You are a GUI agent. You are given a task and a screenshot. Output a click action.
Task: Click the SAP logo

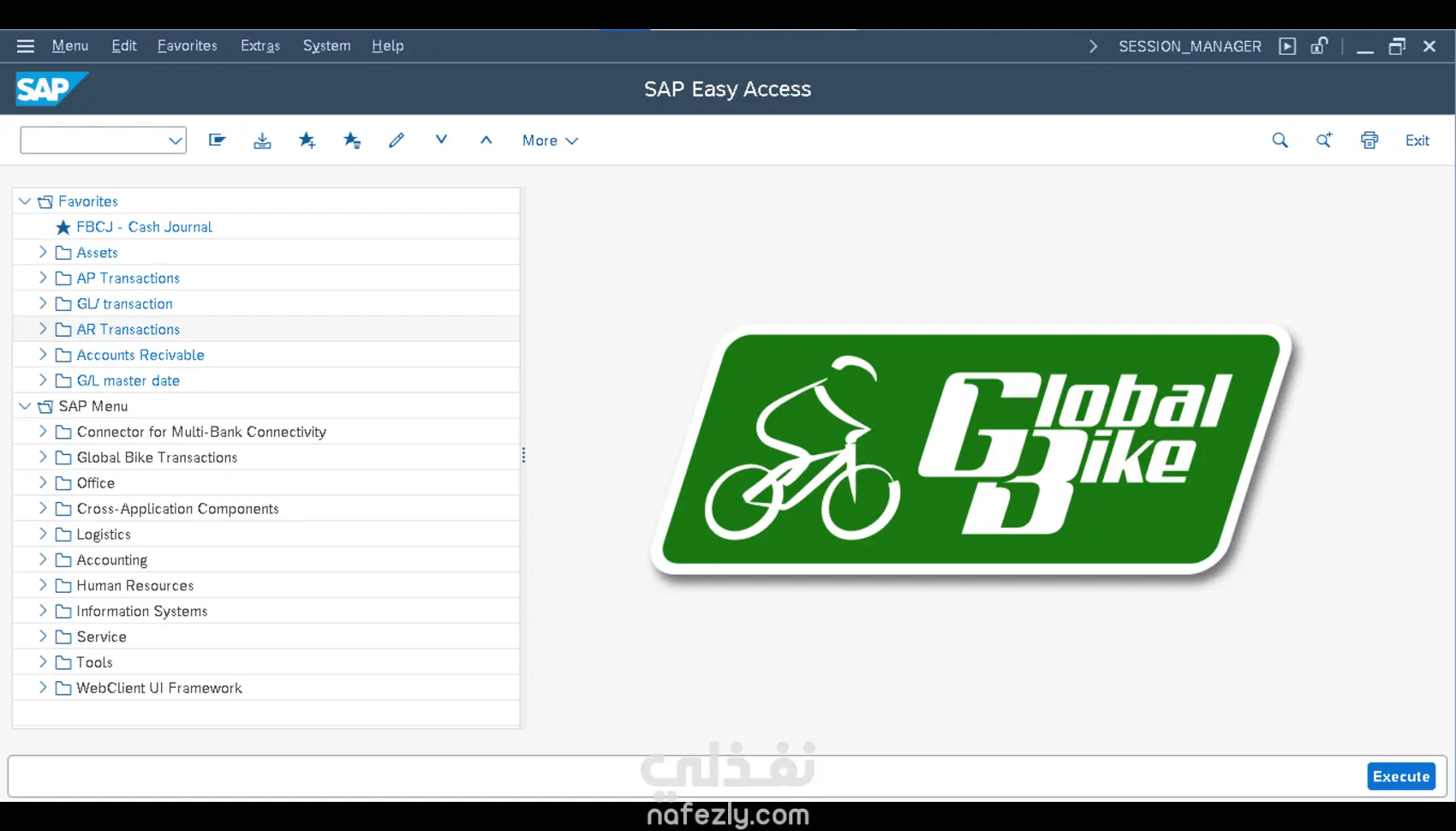[x=51, y=89]
